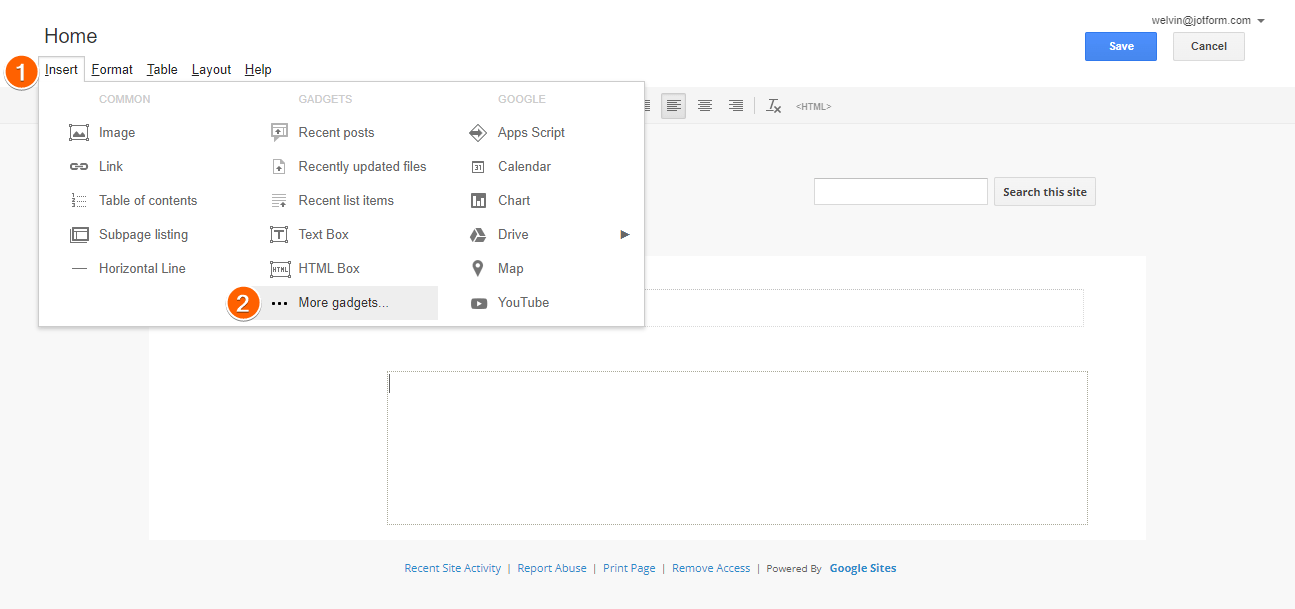This screenshot has height=609, width=1295.
Task: Center align text in toolbar
Action: [704, 106]
